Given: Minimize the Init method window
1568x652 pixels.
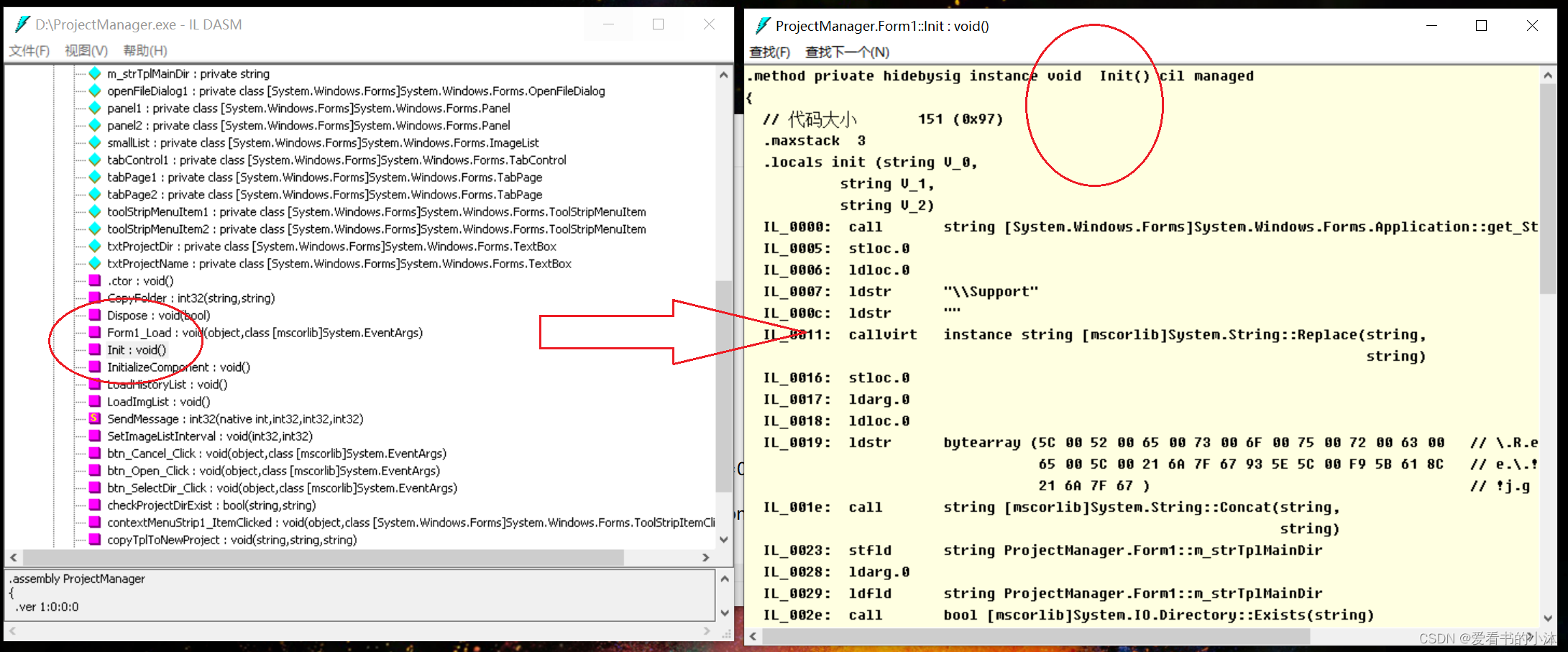Looking at the screenshot, I should pyautogui.click(x=1431, y=26).
